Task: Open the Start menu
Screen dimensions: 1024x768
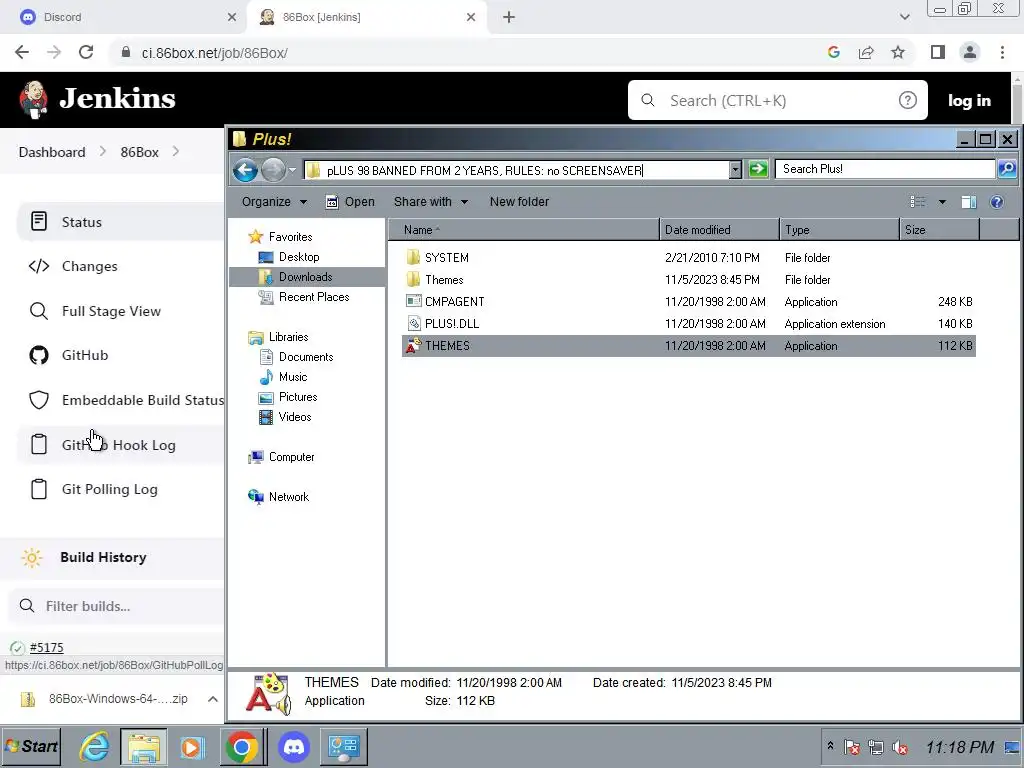Action: [x=31, y=746]
